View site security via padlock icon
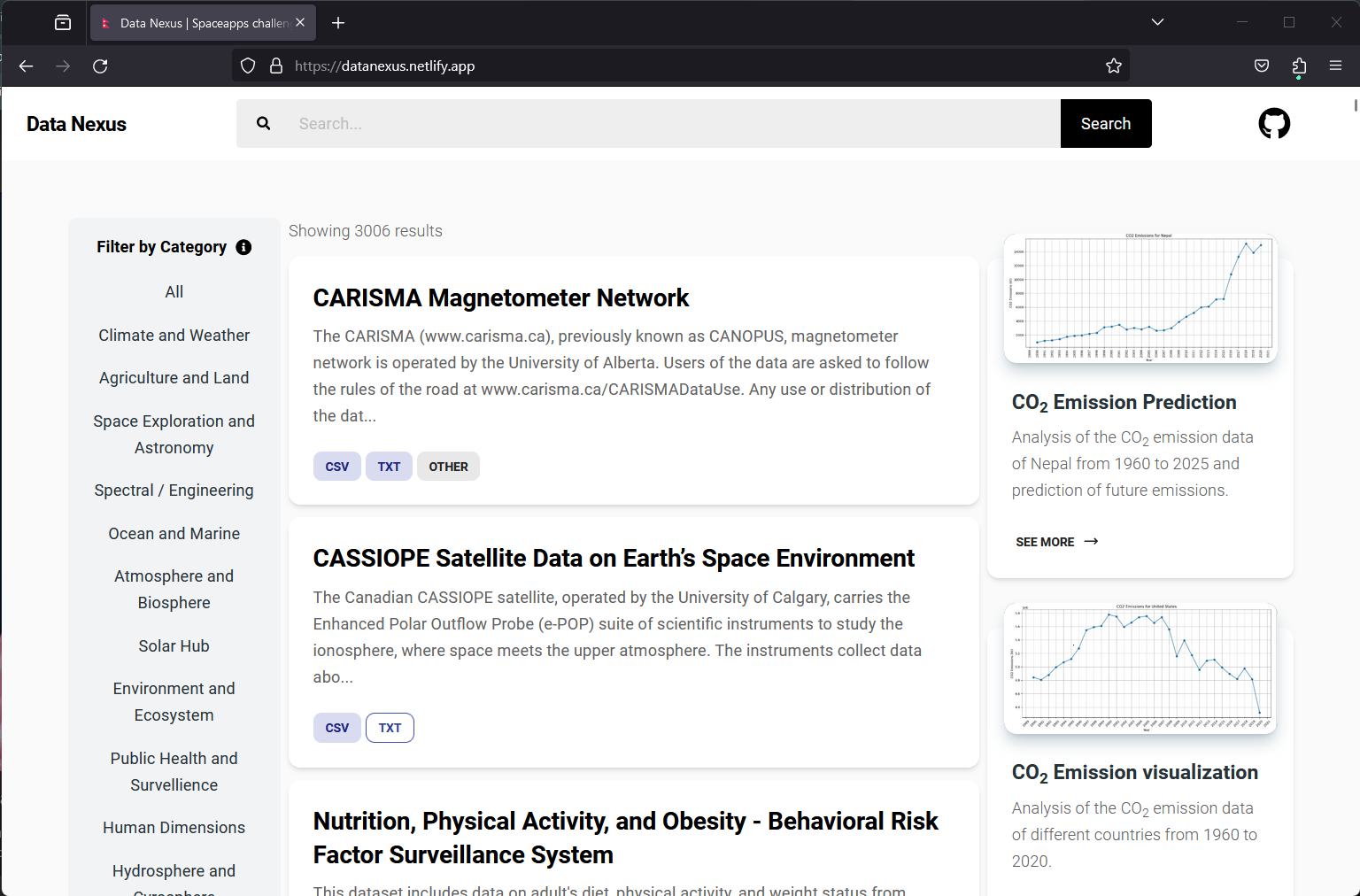Image resolution: width=1360 pixels, height=896 pixels. (x=276, y=66)
